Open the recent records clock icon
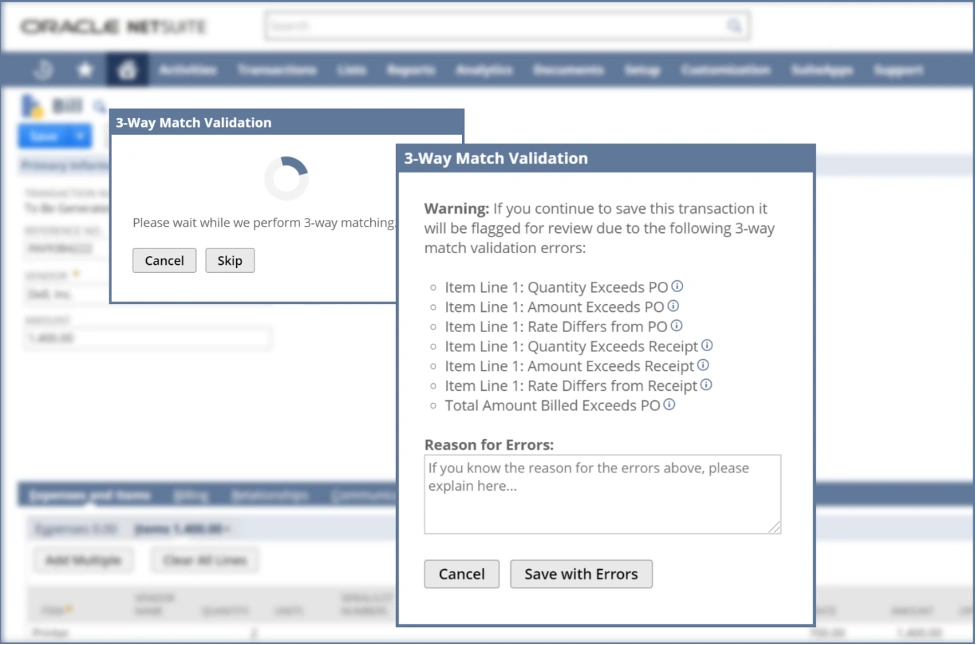 pos(43,70)
